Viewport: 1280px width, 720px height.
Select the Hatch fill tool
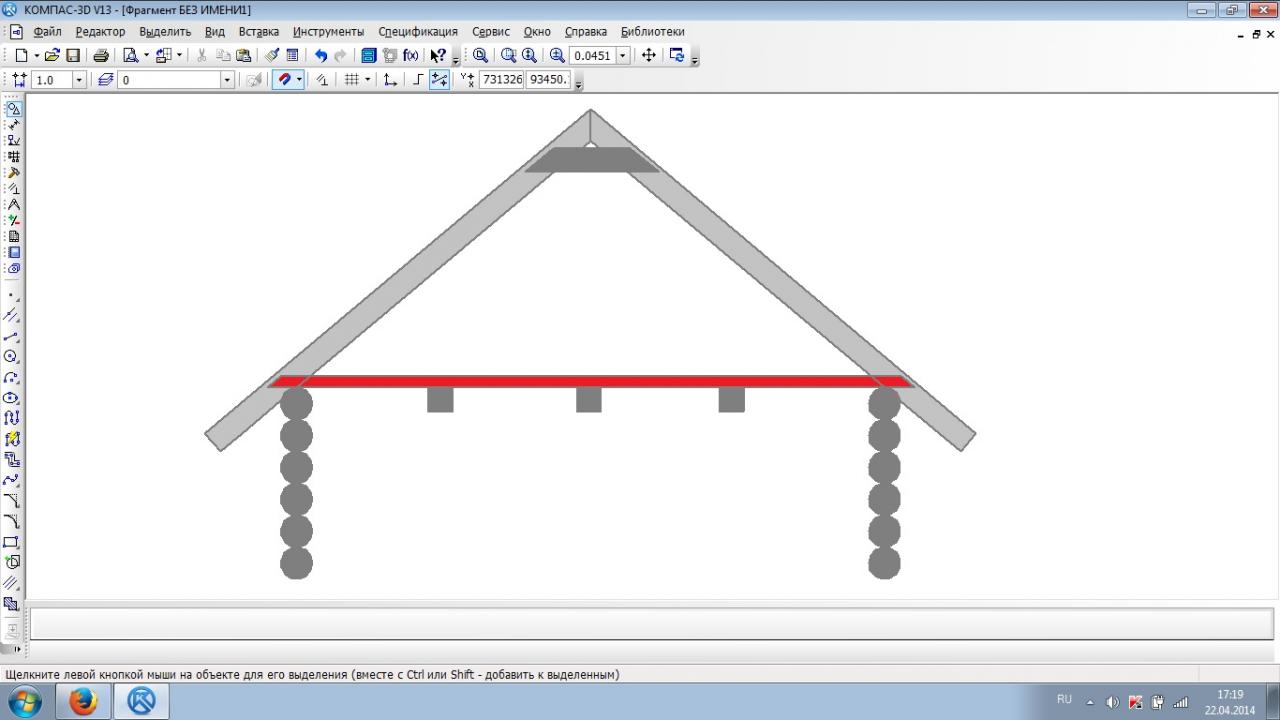pyautogui.click(x=12, y=582)
